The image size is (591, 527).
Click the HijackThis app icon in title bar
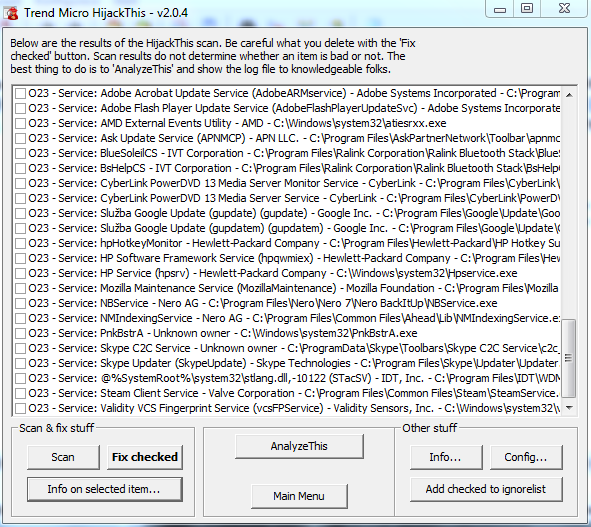11,13
